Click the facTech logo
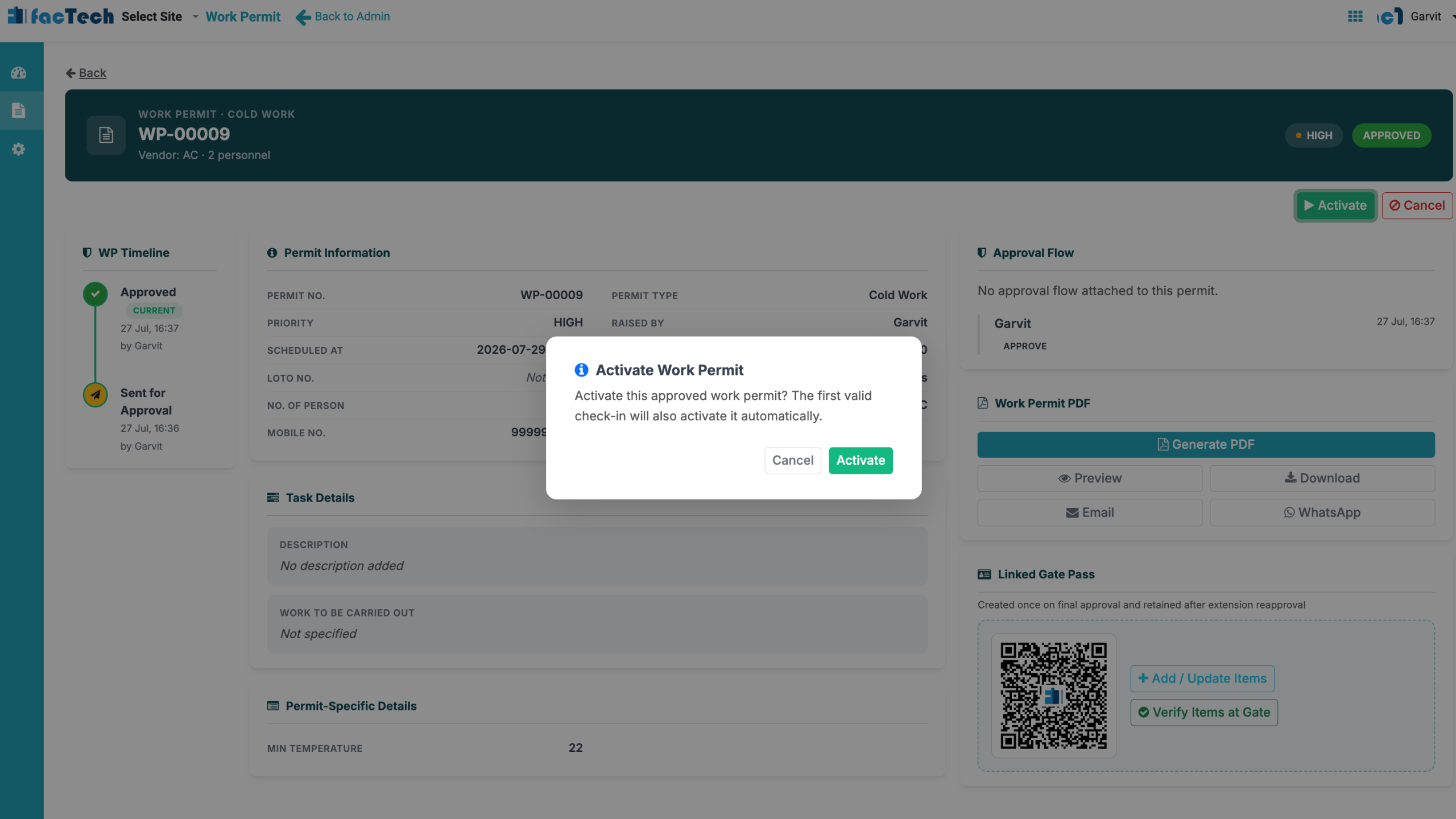1456x819 pixels. point(61,16)
